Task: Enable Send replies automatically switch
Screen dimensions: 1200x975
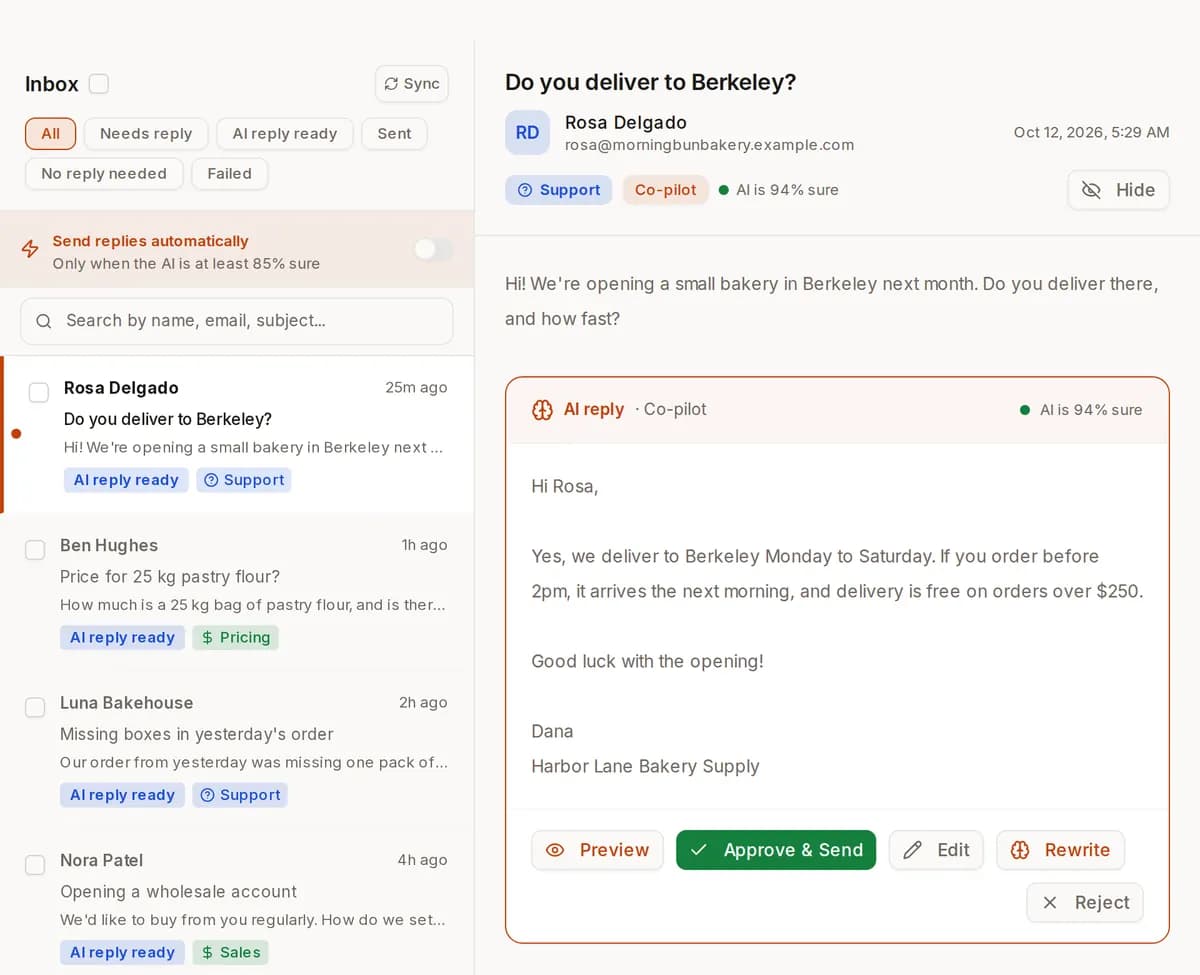Action: click(x=433, y=250)
